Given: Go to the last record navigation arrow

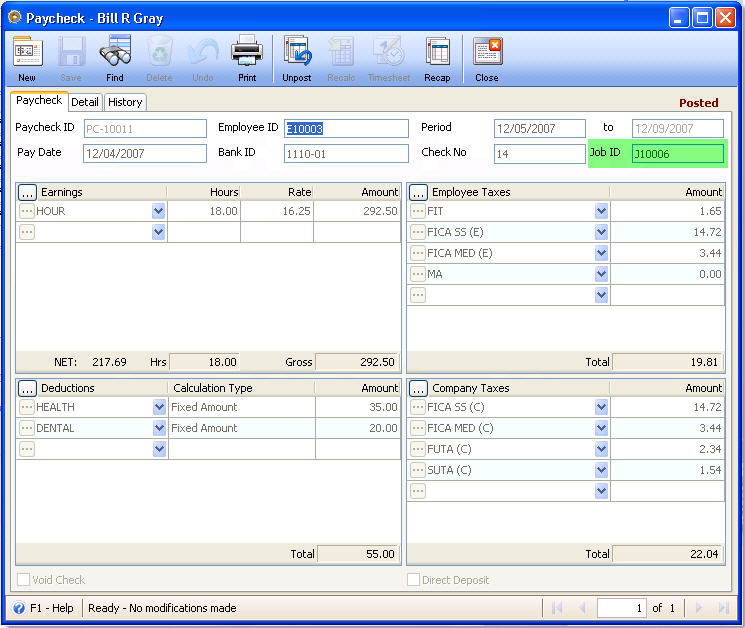Looking at the screenshot, I should (x=724, y=608).
